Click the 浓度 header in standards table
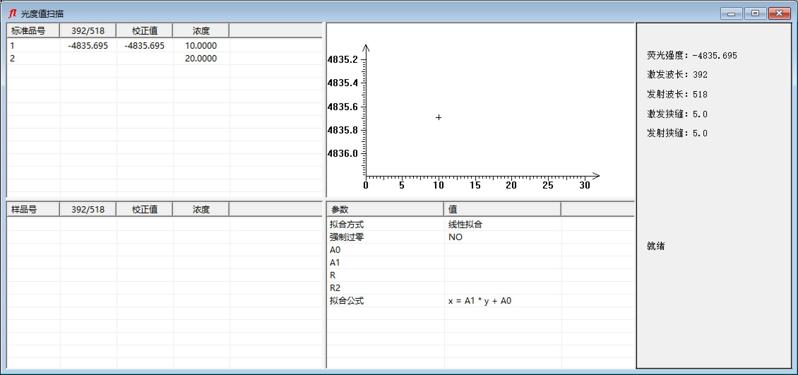This screenshot has width=798, height=375. point(201,31)
